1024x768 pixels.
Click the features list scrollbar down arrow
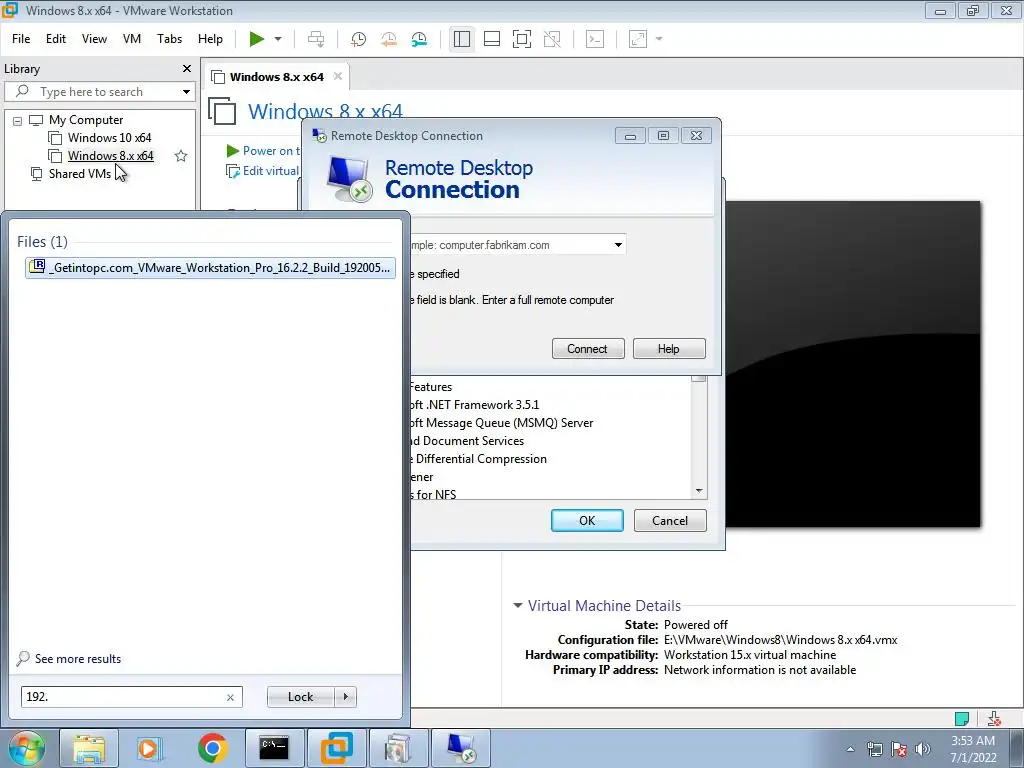699,491
